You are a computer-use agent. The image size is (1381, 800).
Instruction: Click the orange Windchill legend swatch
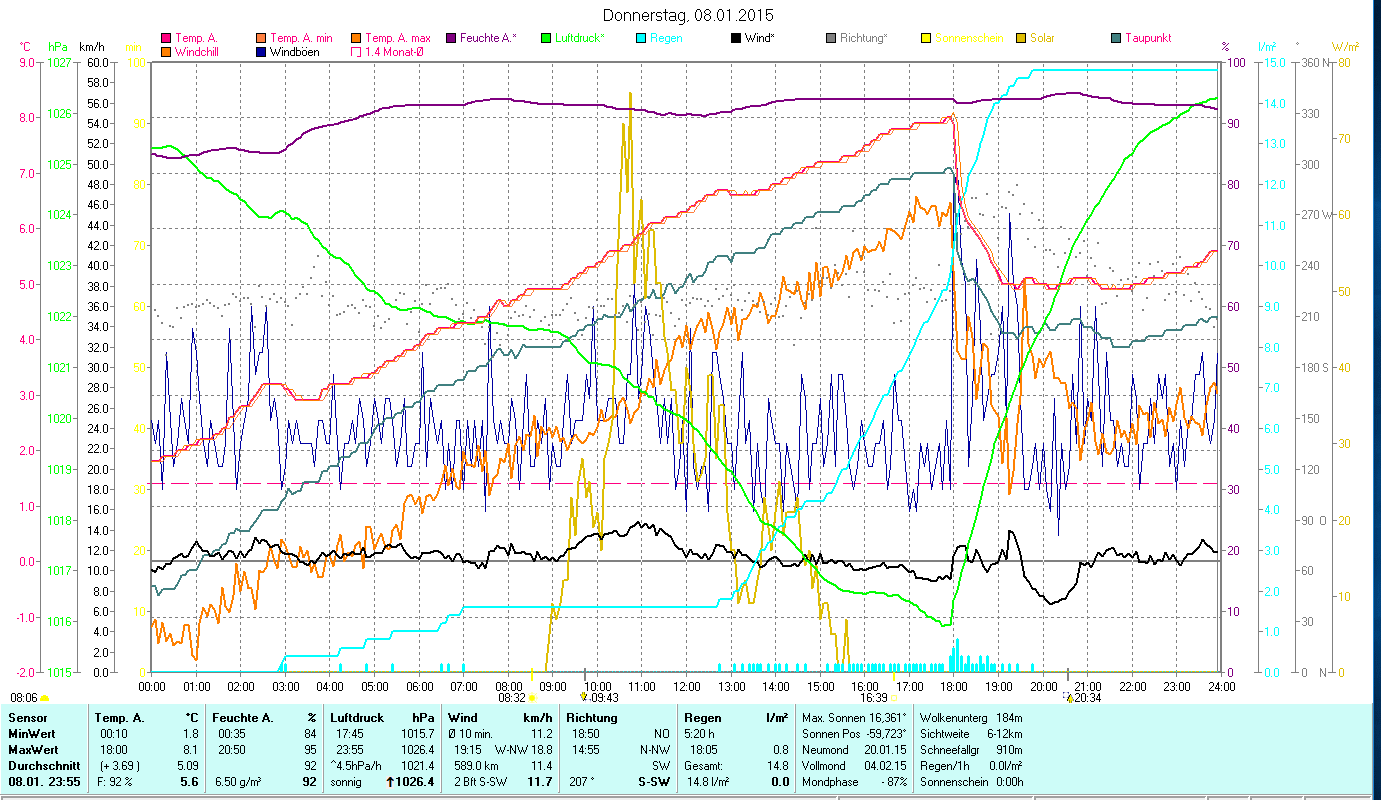166,51
